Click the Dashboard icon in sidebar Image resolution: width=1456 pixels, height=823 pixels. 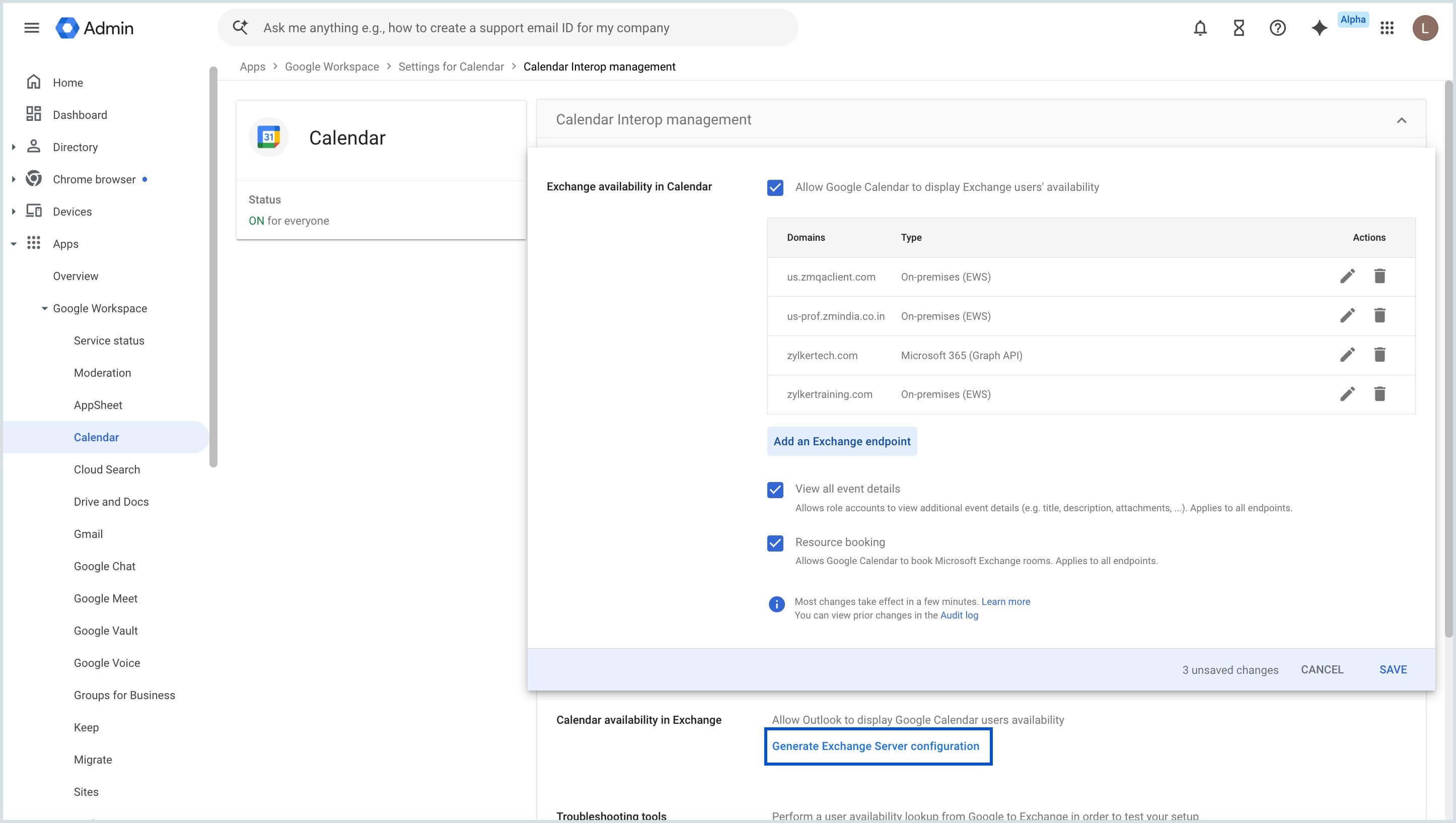tap(33, 114)
